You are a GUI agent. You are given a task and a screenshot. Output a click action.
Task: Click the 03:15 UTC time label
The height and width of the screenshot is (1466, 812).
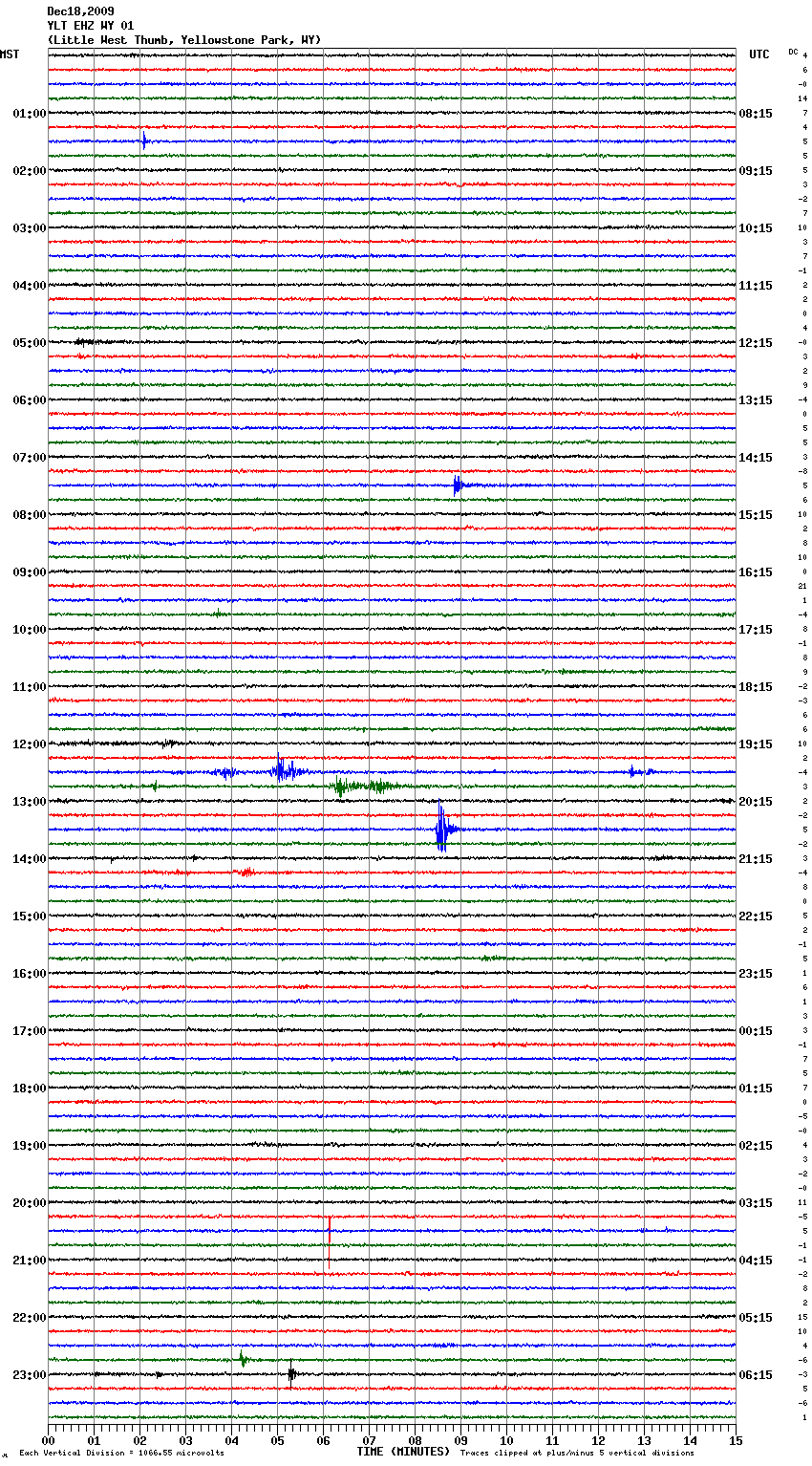pyautogui.click(x=756, y=1203)
